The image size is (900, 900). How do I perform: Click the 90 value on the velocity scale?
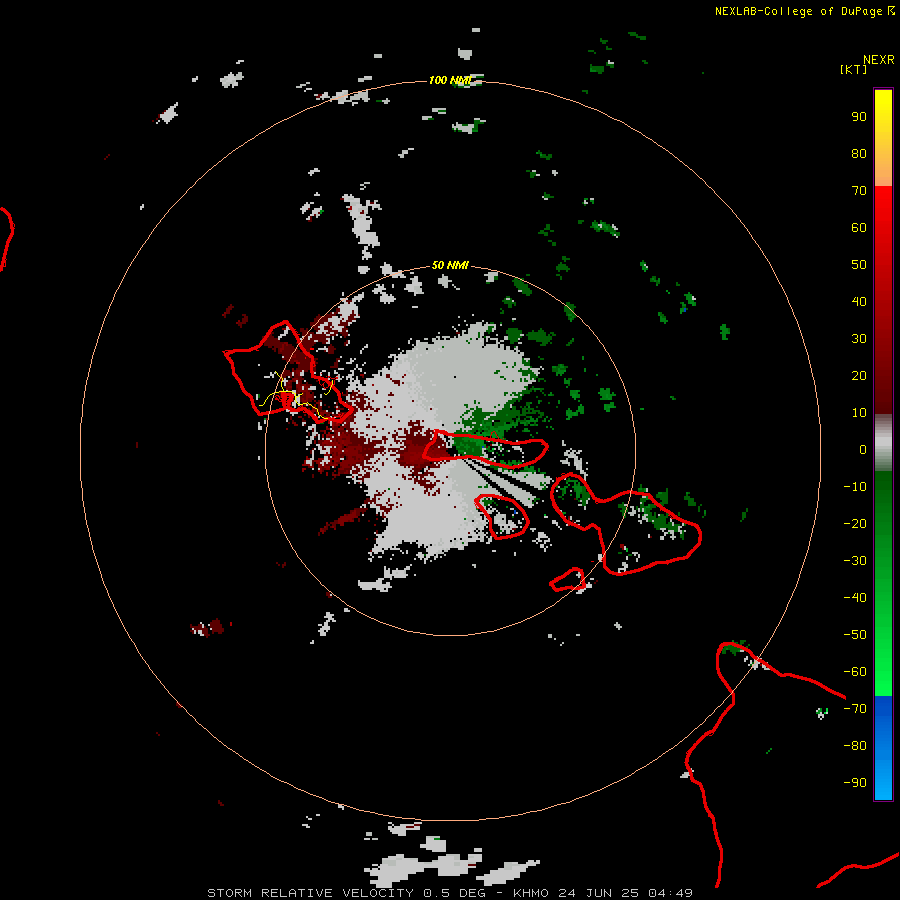click(859, 117)
